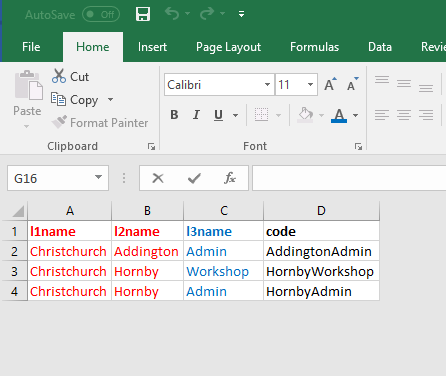Open the Name Box dropdown arrow
The height and width of the screenshot is (376, 446).
point(98,177)
